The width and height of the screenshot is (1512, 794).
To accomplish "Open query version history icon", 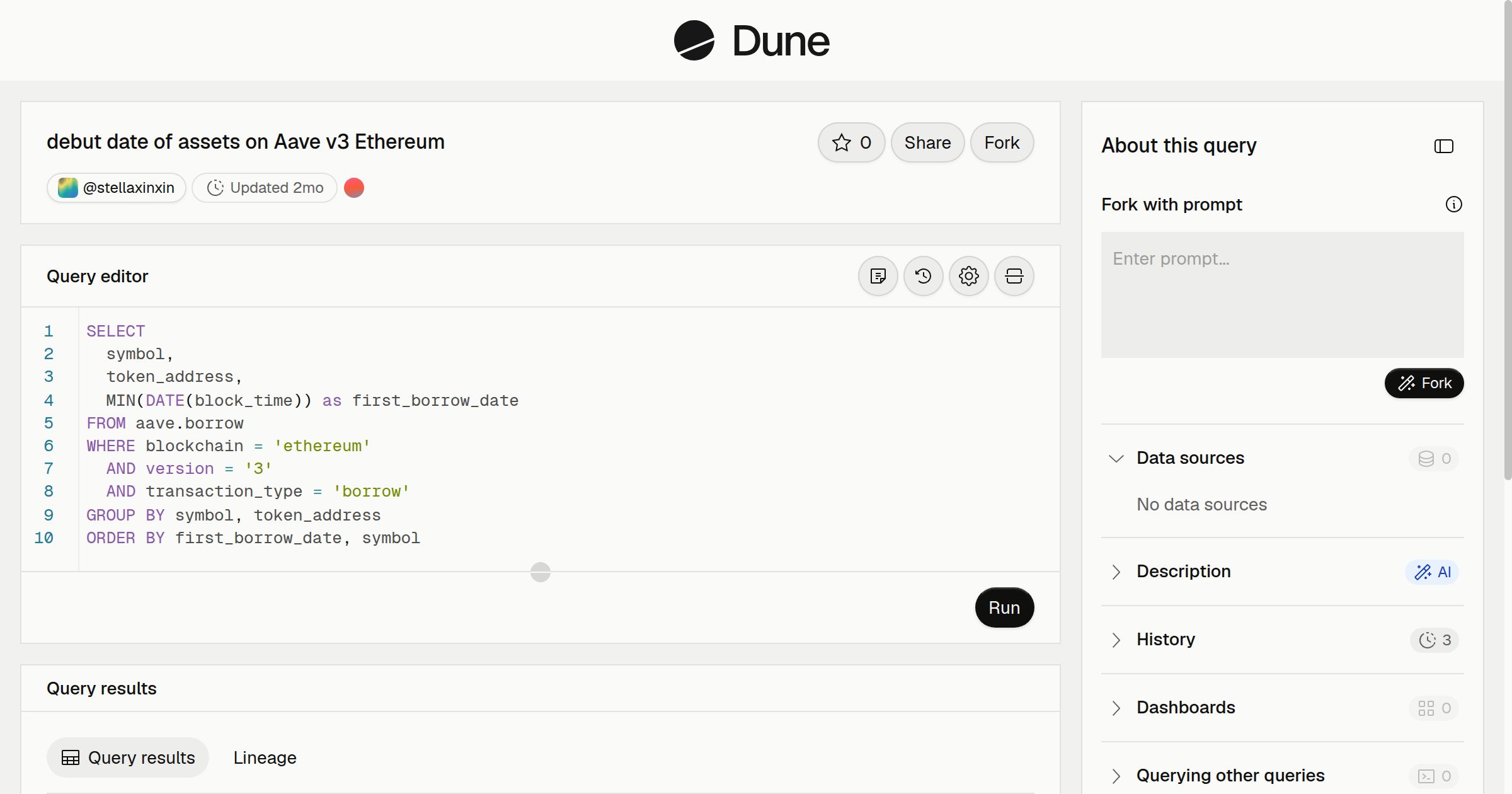I will (923, 276).
